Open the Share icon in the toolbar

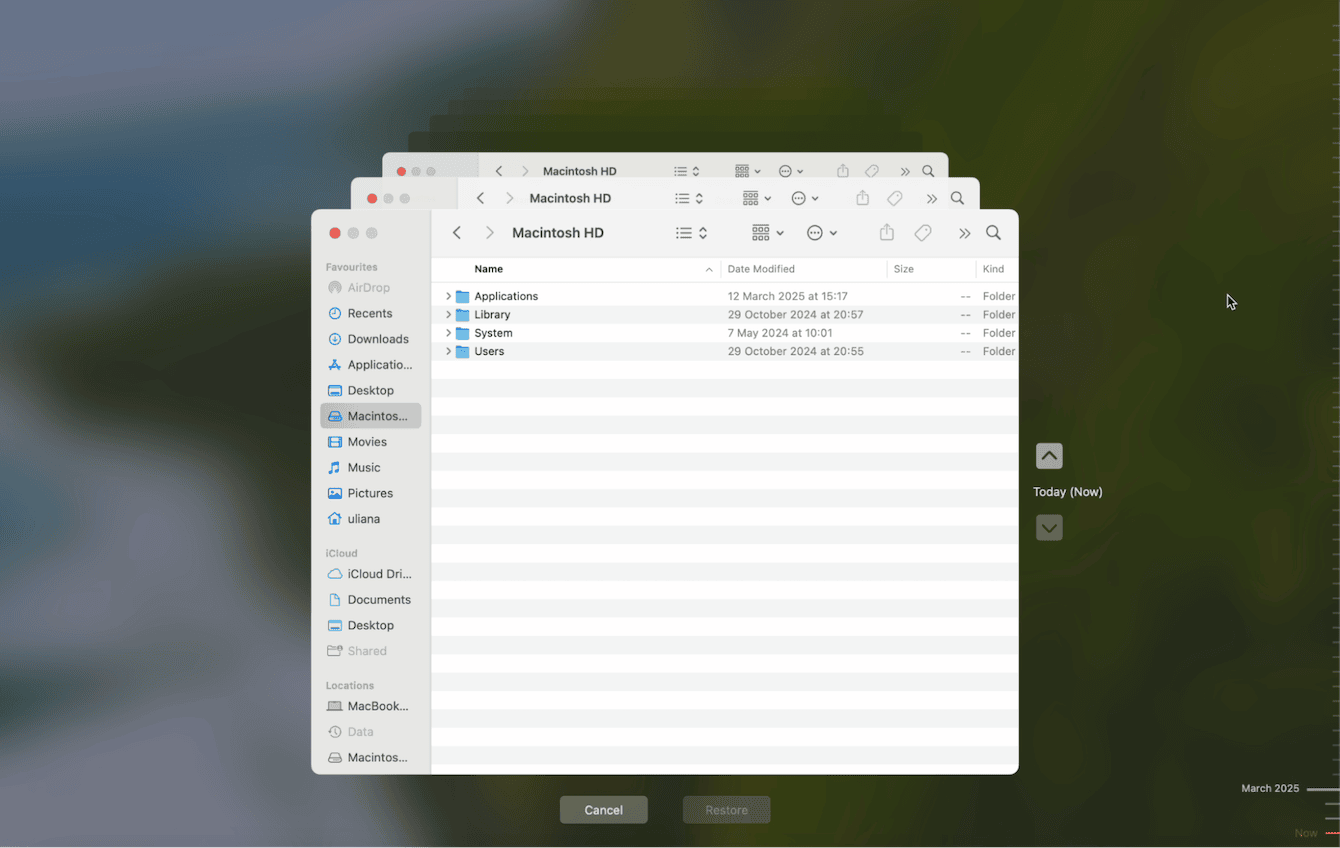click(x=886, y=232)
